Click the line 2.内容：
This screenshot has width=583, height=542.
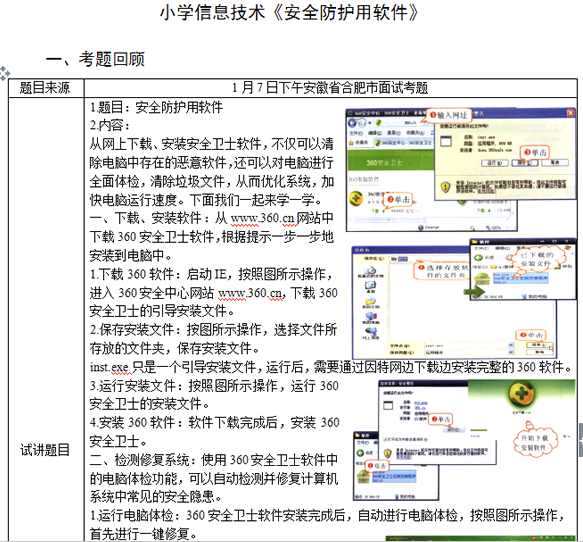click(109, 125)
